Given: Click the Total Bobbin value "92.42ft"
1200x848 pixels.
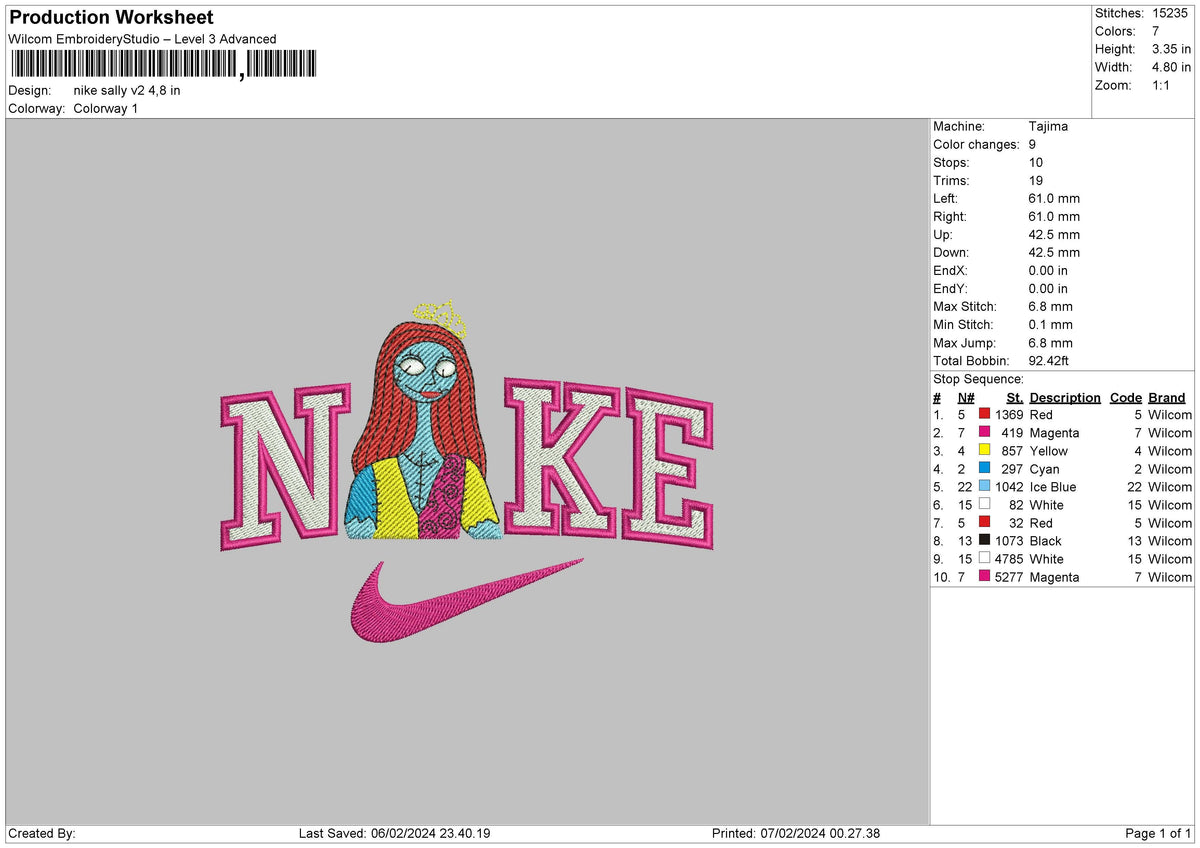Looking at the screenshot, I should tap(1054, 360).
